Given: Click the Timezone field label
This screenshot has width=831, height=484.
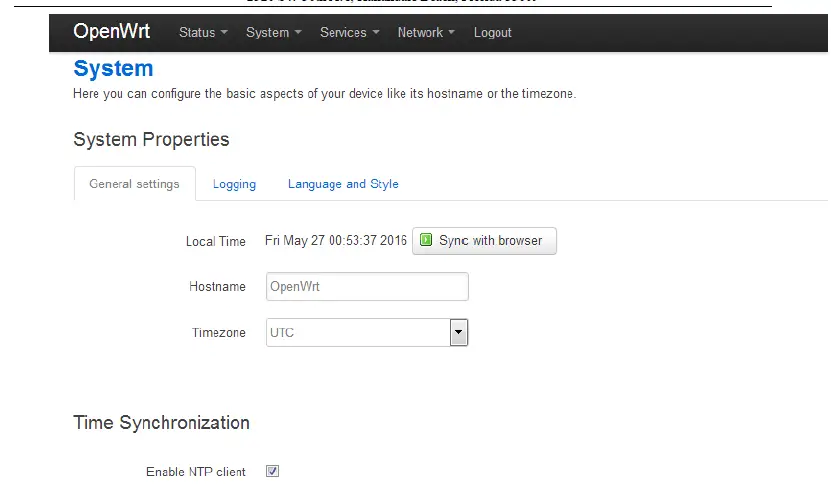Looking at the screenshot, I should [x=218, y=333].
